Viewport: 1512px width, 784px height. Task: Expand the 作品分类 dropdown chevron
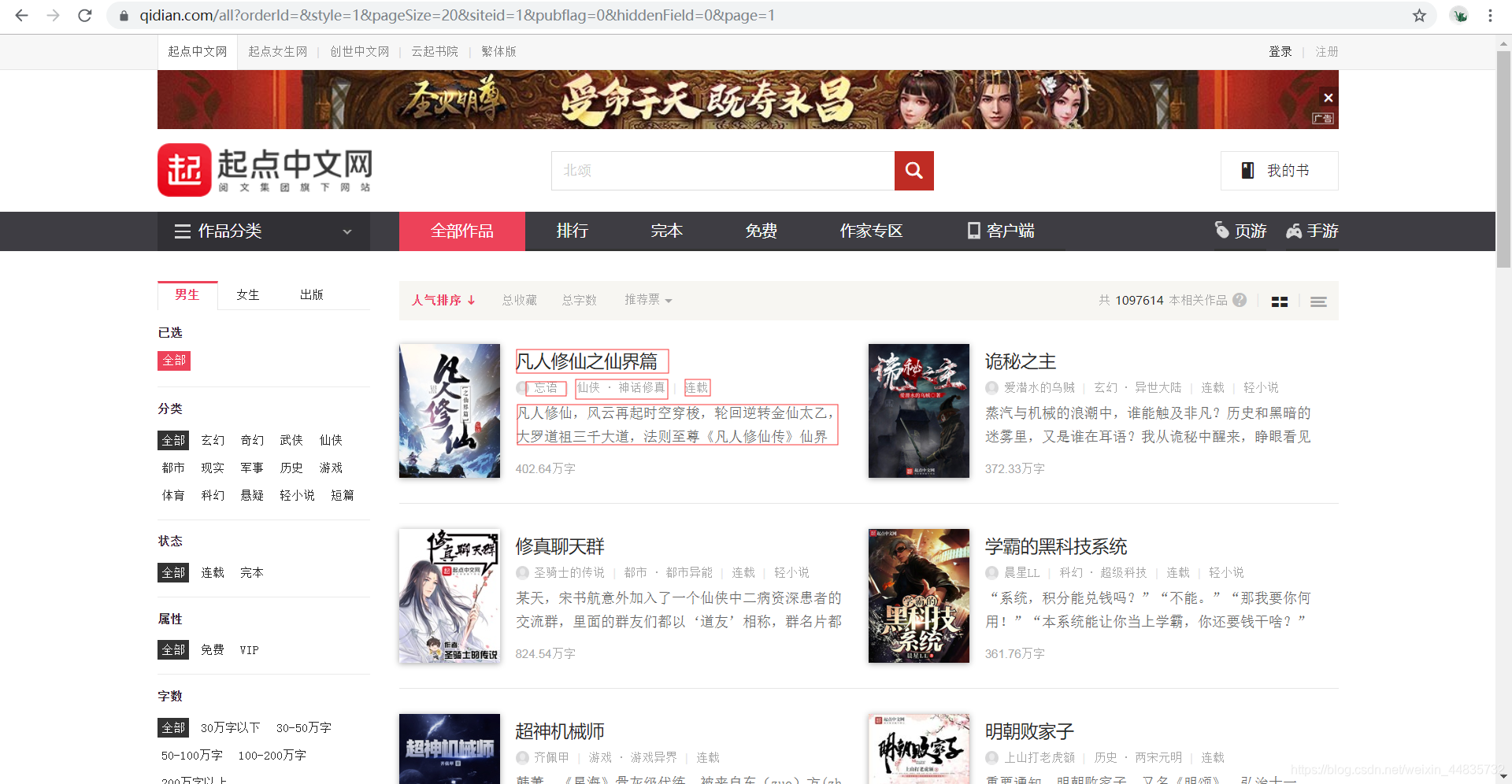tap(347, 231)
